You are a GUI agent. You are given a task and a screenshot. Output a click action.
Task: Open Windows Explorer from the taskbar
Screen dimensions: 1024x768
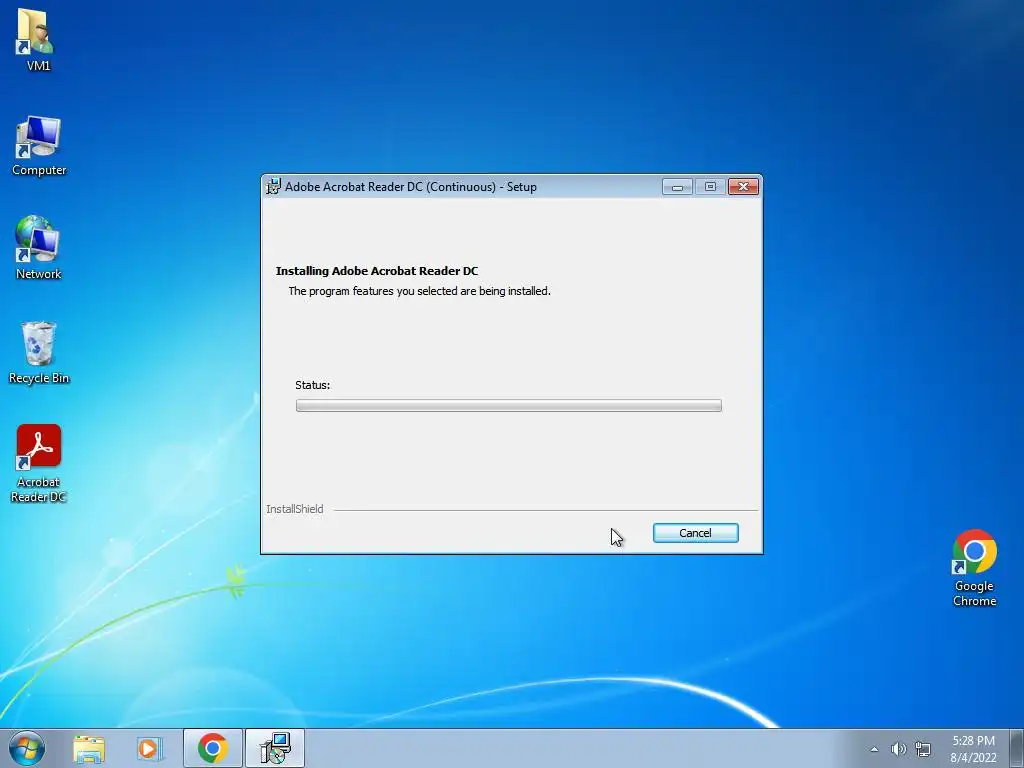coord(89,749)
